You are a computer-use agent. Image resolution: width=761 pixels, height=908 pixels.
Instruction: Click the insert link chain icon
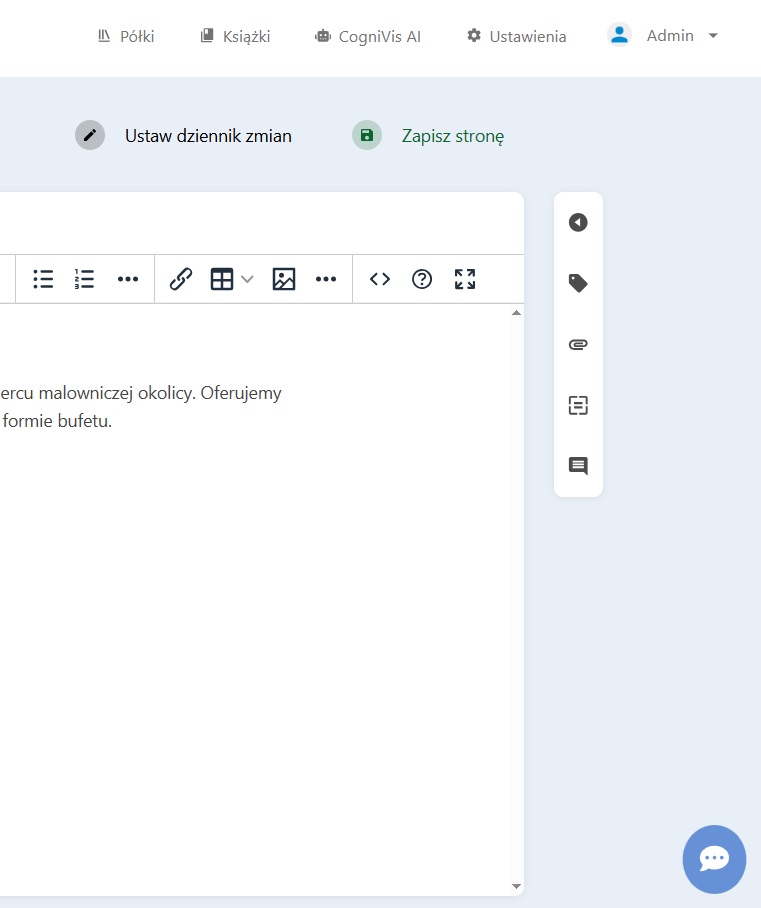pos(181,279)
